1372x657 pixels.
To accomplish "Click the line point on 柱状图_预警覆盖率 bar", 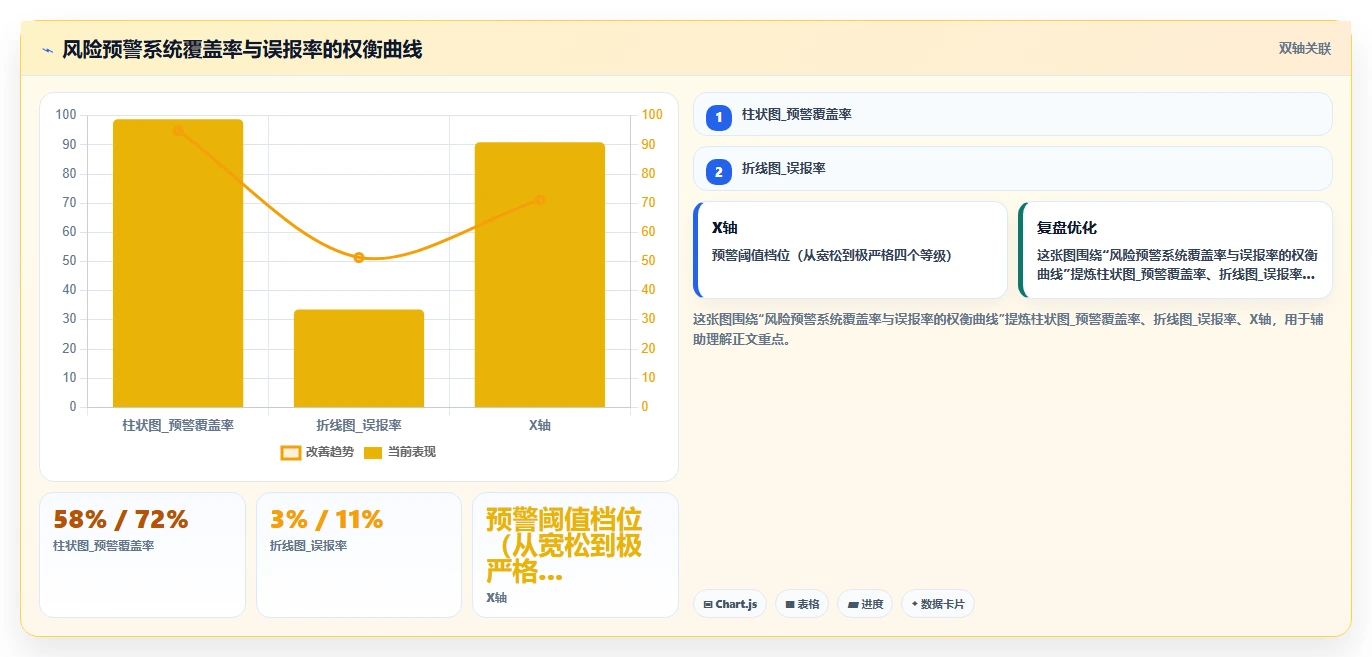I will coord(178,130).
